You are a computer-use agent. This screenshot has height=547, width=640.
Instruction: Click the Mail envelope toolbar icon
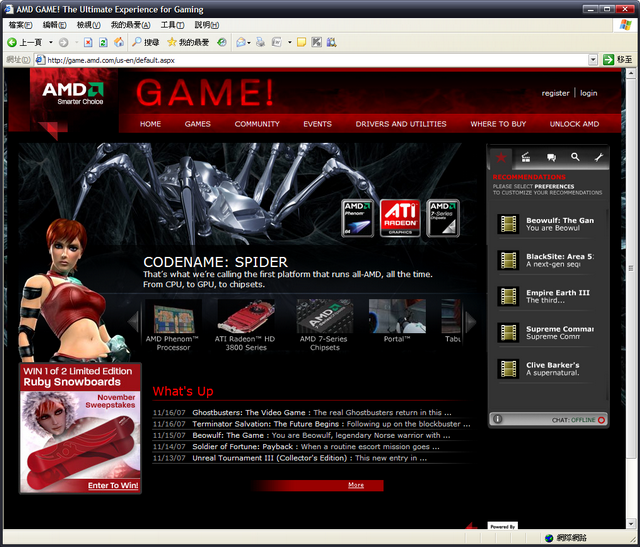pyautogui.click(x=241, y=42)
